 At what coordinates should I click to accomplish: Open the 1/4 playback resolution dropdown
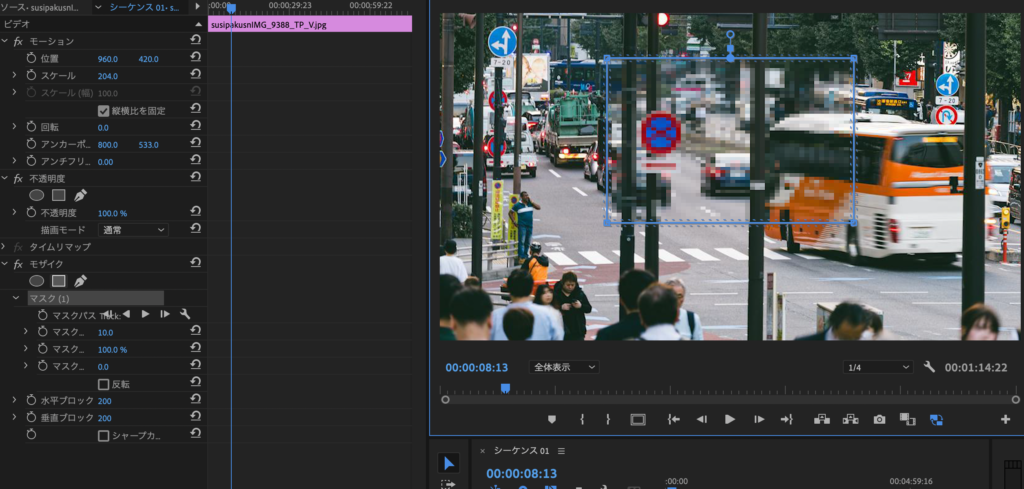click(877, 367)
